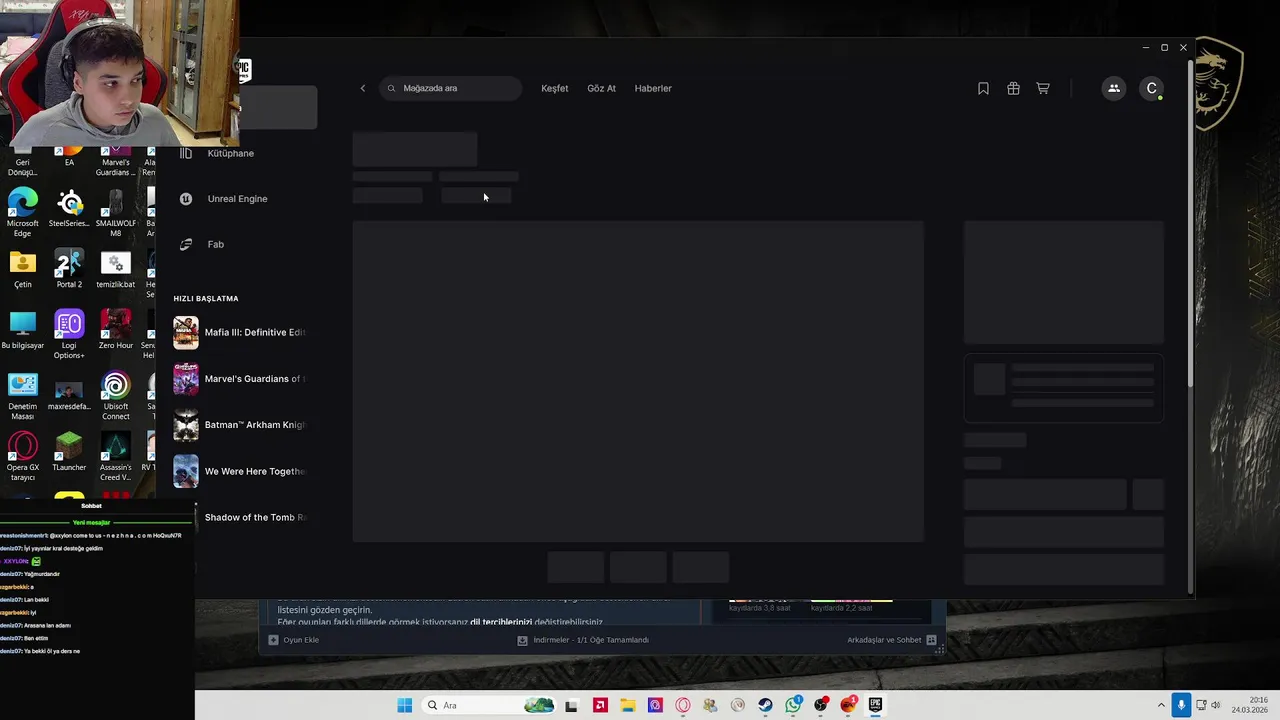
Task: Click the Epic store vertical scrollbar
Action: pyautogui.click(x=1189, y=225)
